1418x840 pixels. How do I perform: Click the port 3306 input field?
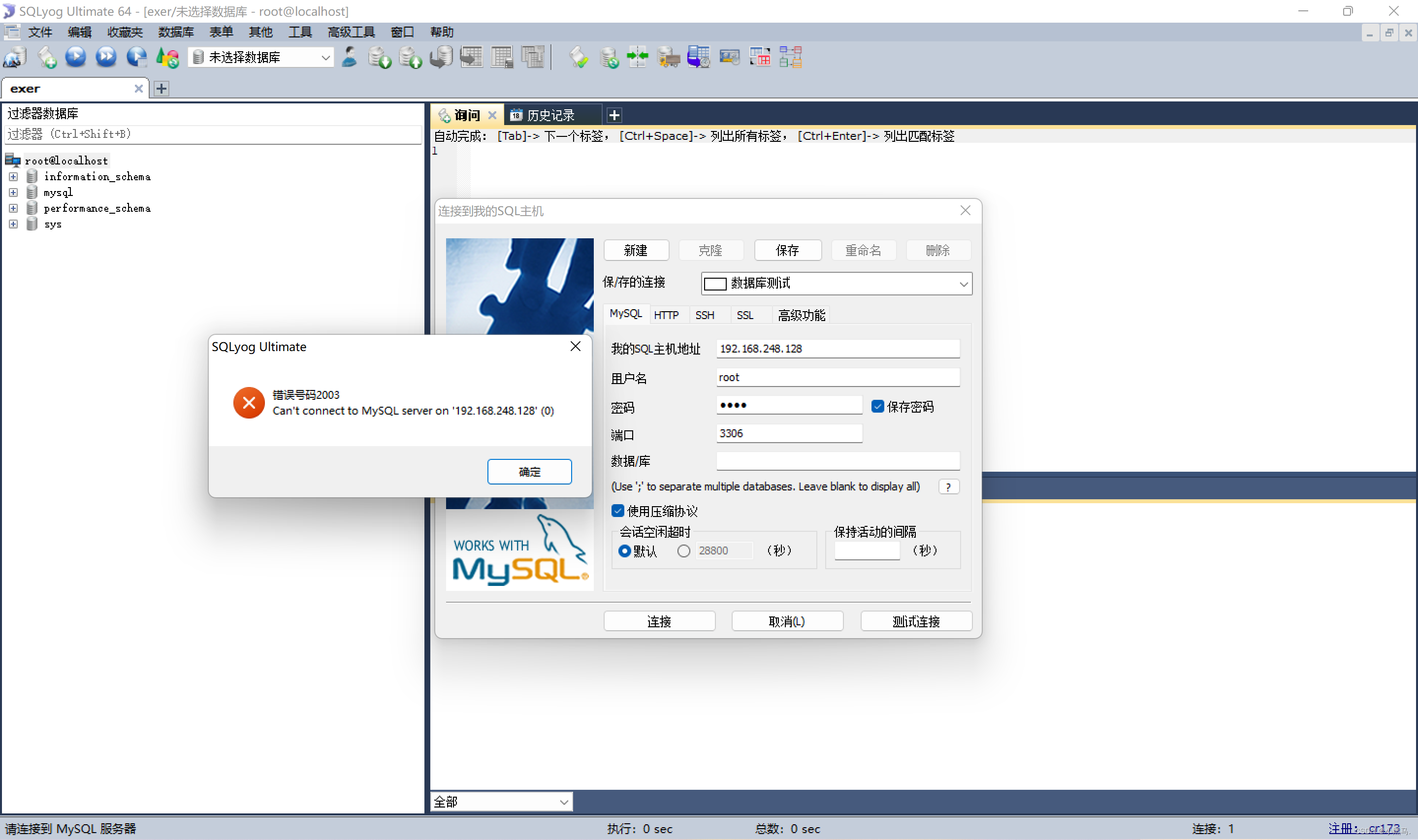coord(789,433)
